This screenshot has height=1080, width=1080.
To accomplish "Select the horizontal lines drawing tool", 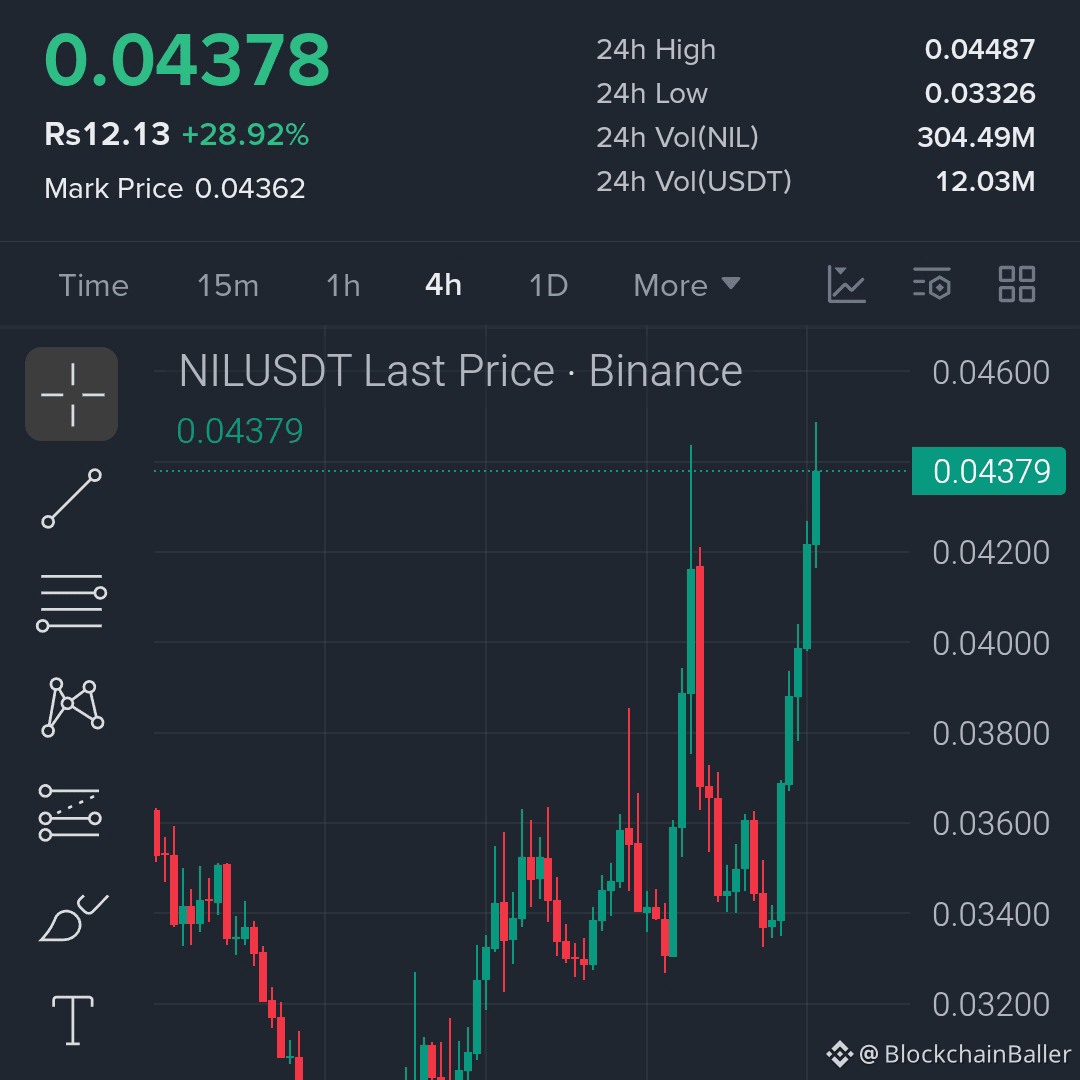I will pos(72,602).
